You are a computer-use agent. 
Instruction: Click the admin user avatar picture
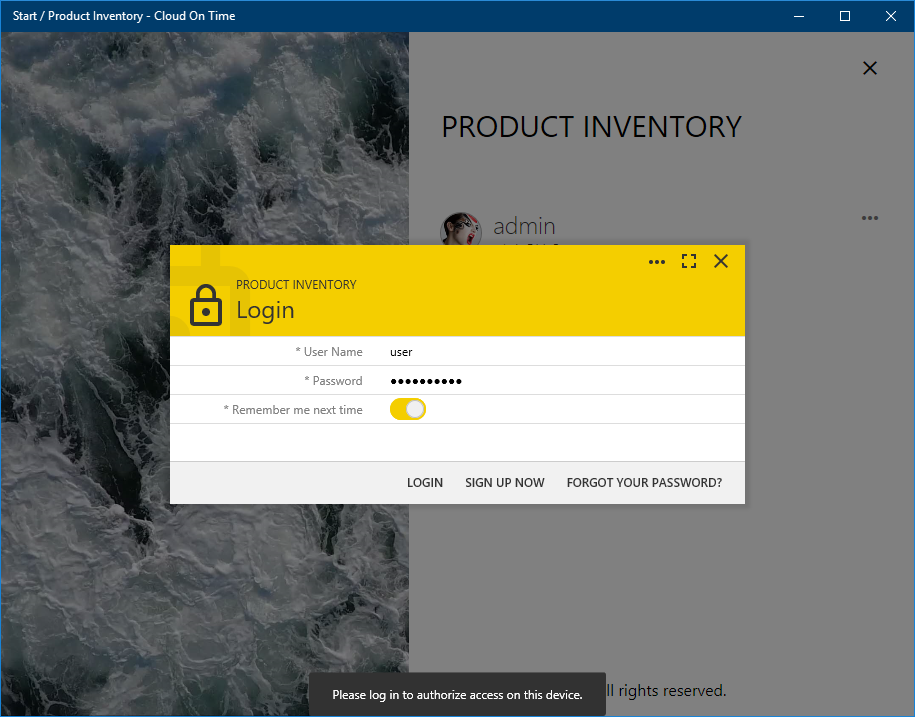coord(460,228)
